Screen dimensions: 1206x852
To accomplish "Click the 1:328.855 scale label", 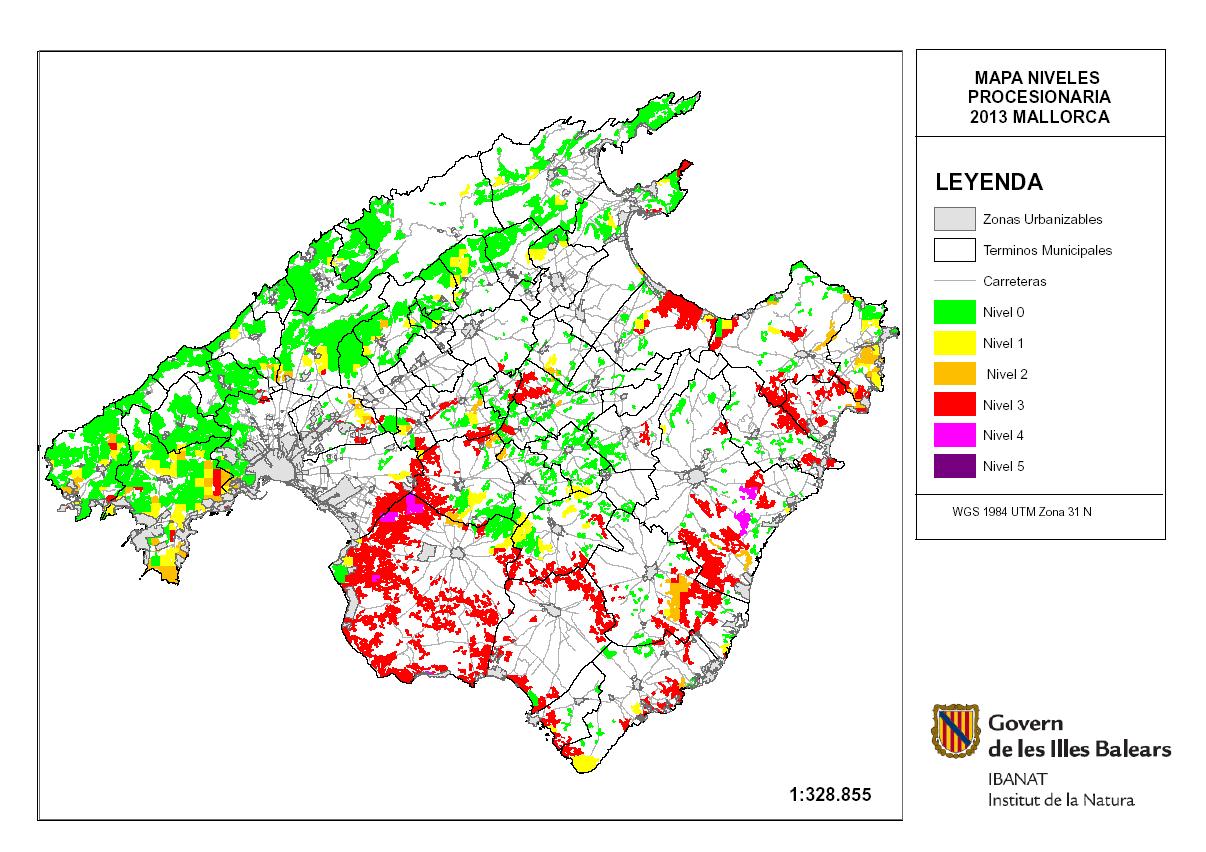I will [x=830, y=795].
